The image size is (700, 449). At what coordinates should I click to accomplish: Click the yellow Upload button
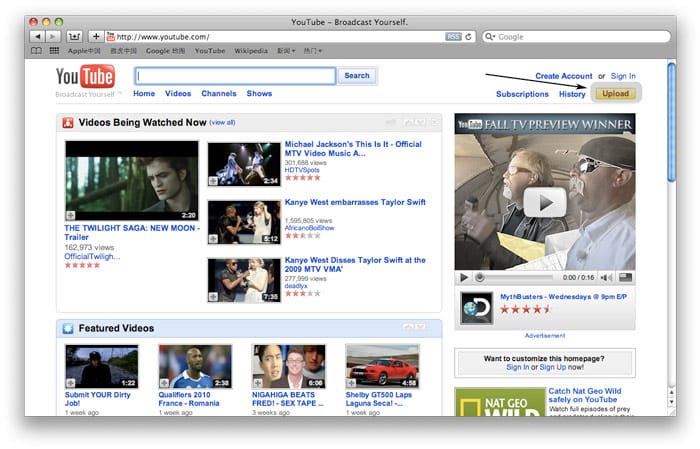pyautogui.click(x=615, y=94)
